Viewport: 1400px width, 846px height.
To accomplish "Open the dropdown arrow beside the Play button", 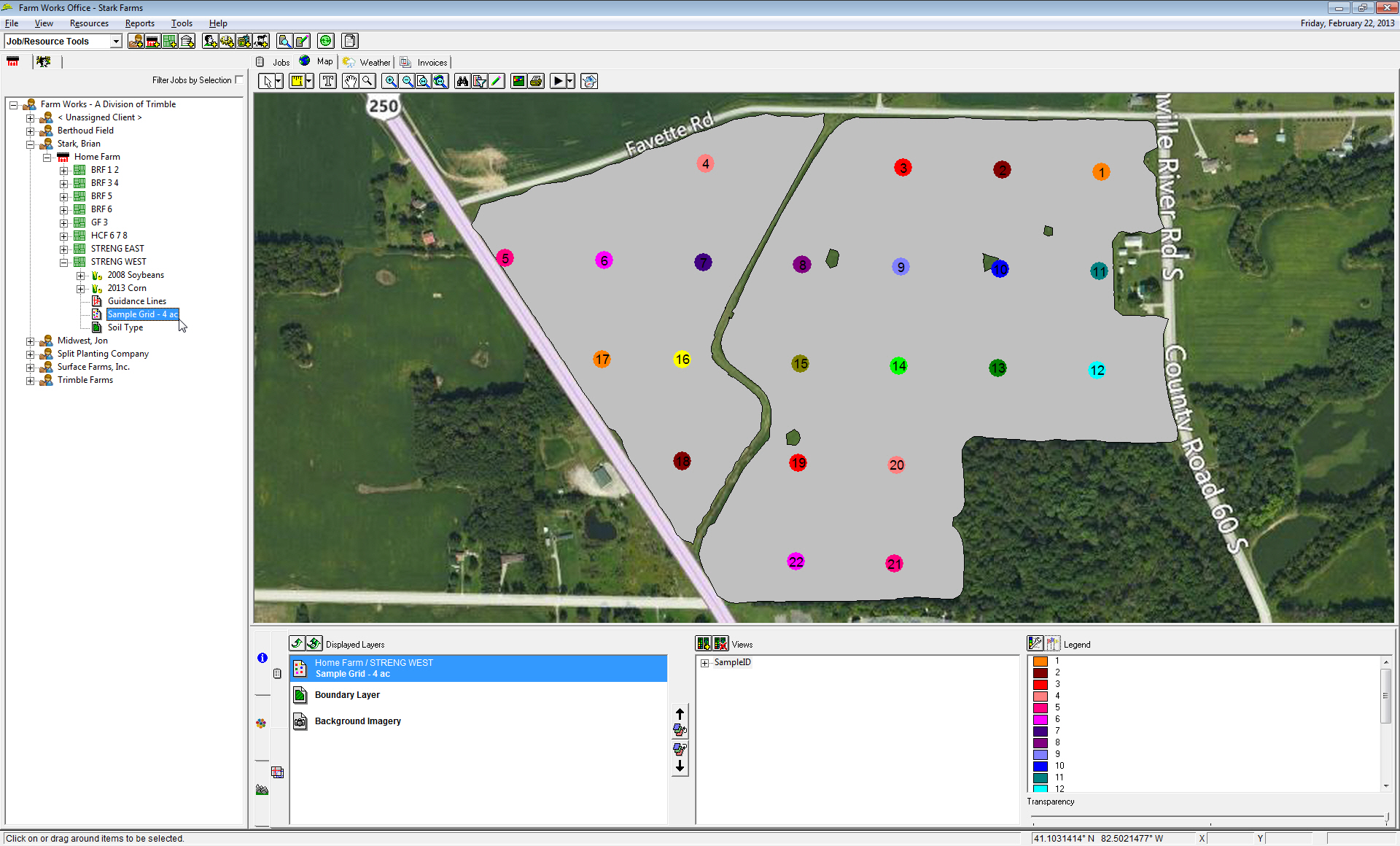I will 571,81.
